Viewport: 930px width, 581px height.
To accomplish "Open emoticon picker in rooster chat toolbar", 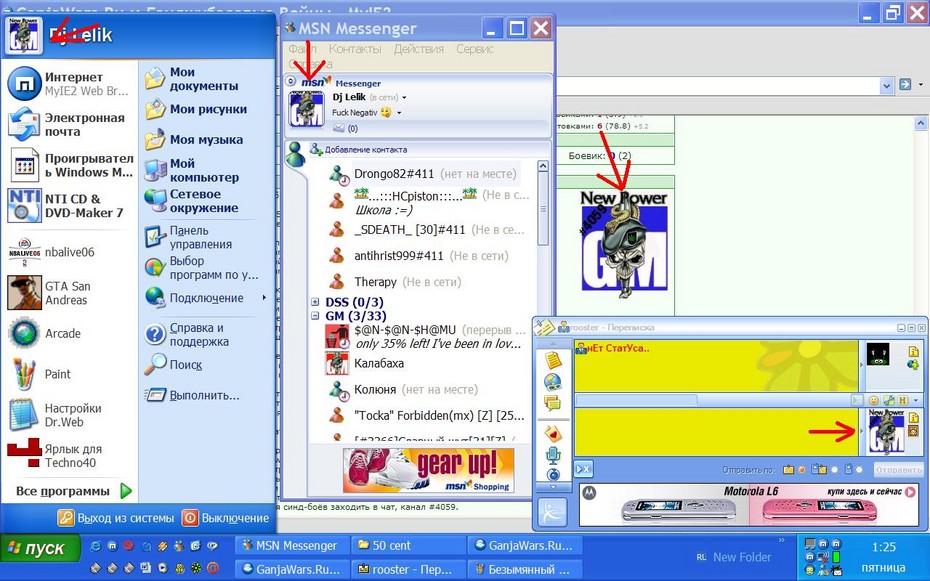I will click(873, 401).
